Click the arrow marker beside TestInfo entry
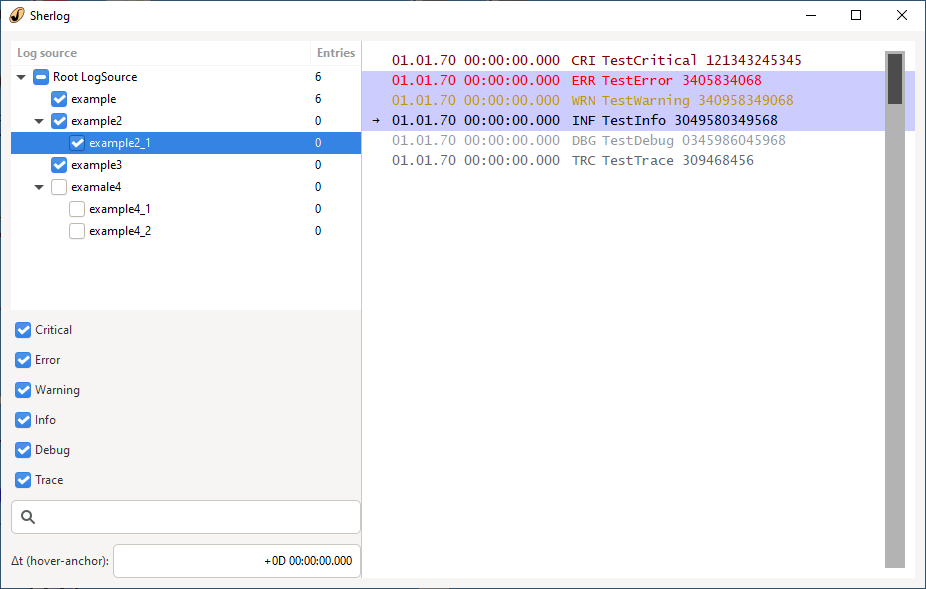This screenshot has height=589, width=926. tap(374, 120)
